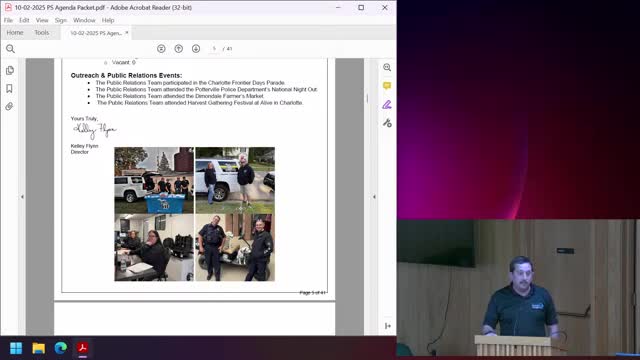Viewport: 640px width, 360px height.
Task: Click the Potterville National Night Out bullet
Action: [206, 89]
